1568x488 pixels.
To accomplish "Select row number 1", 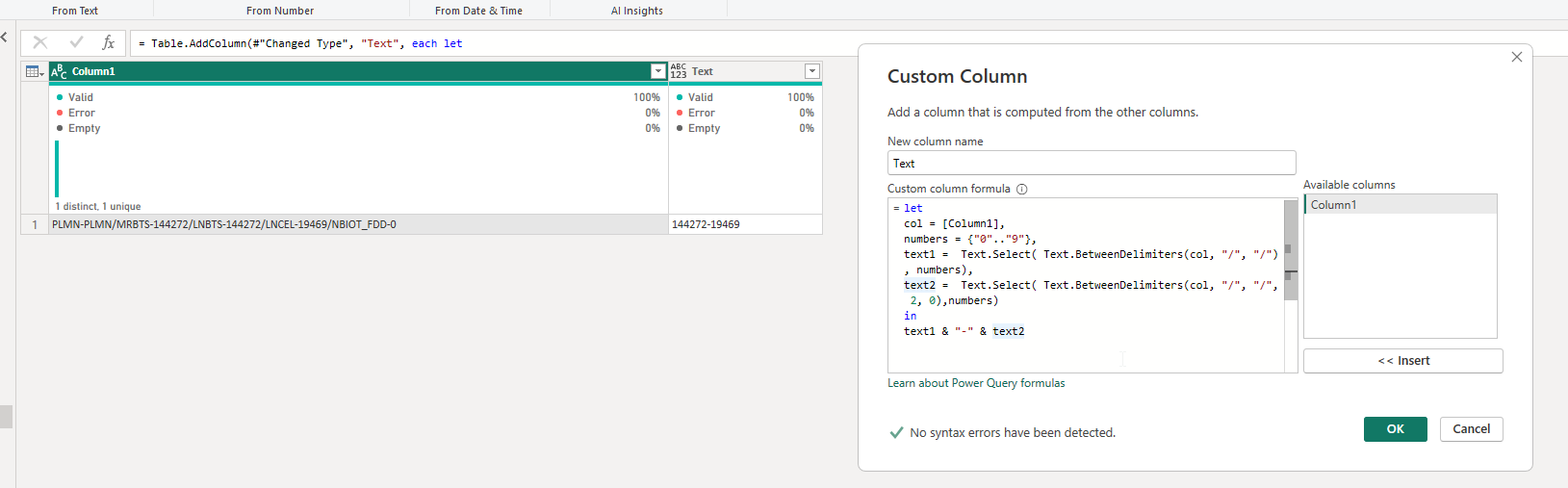I will (x=35, y=224).
